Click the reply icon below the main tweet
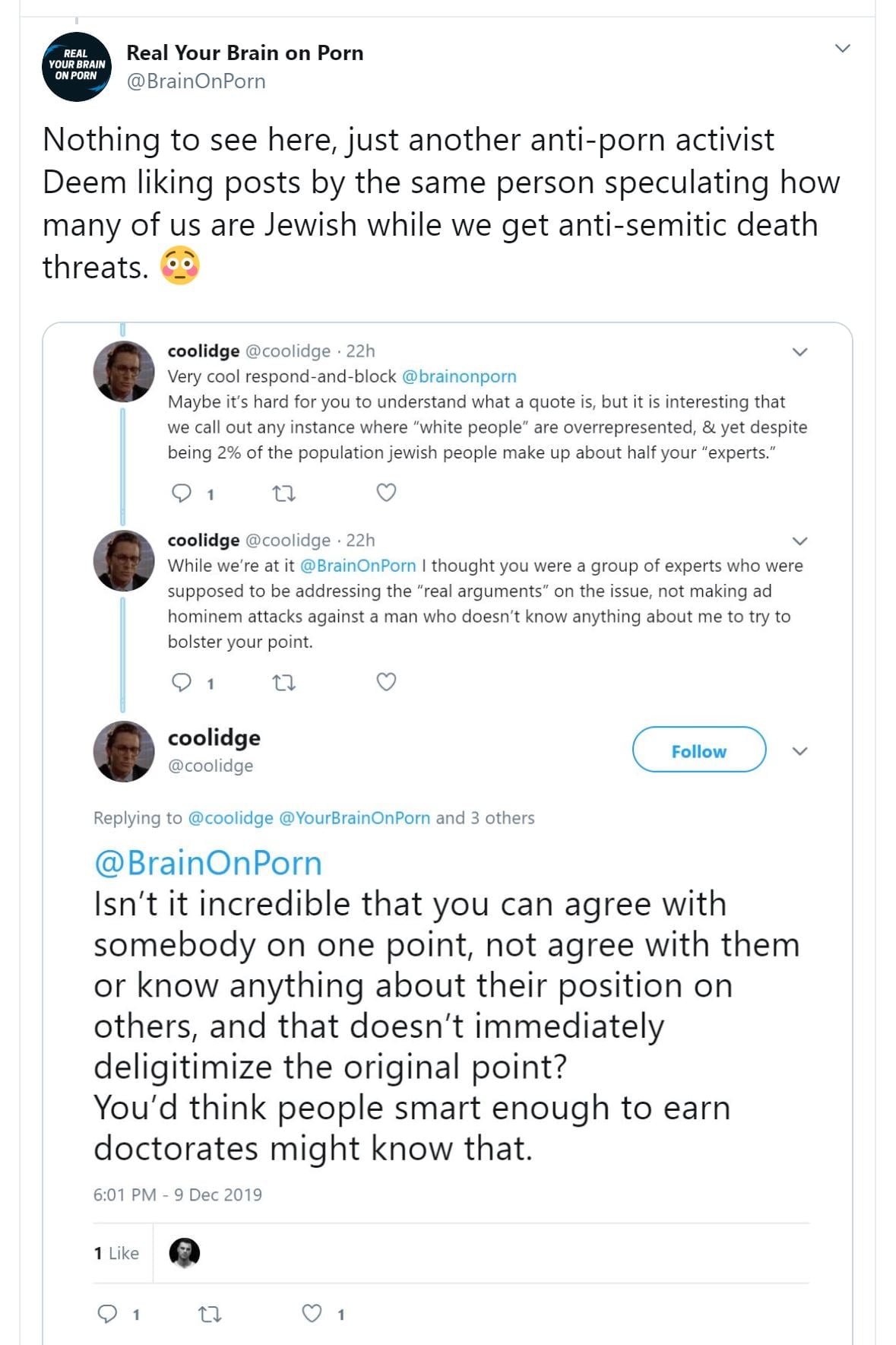 108,1313
